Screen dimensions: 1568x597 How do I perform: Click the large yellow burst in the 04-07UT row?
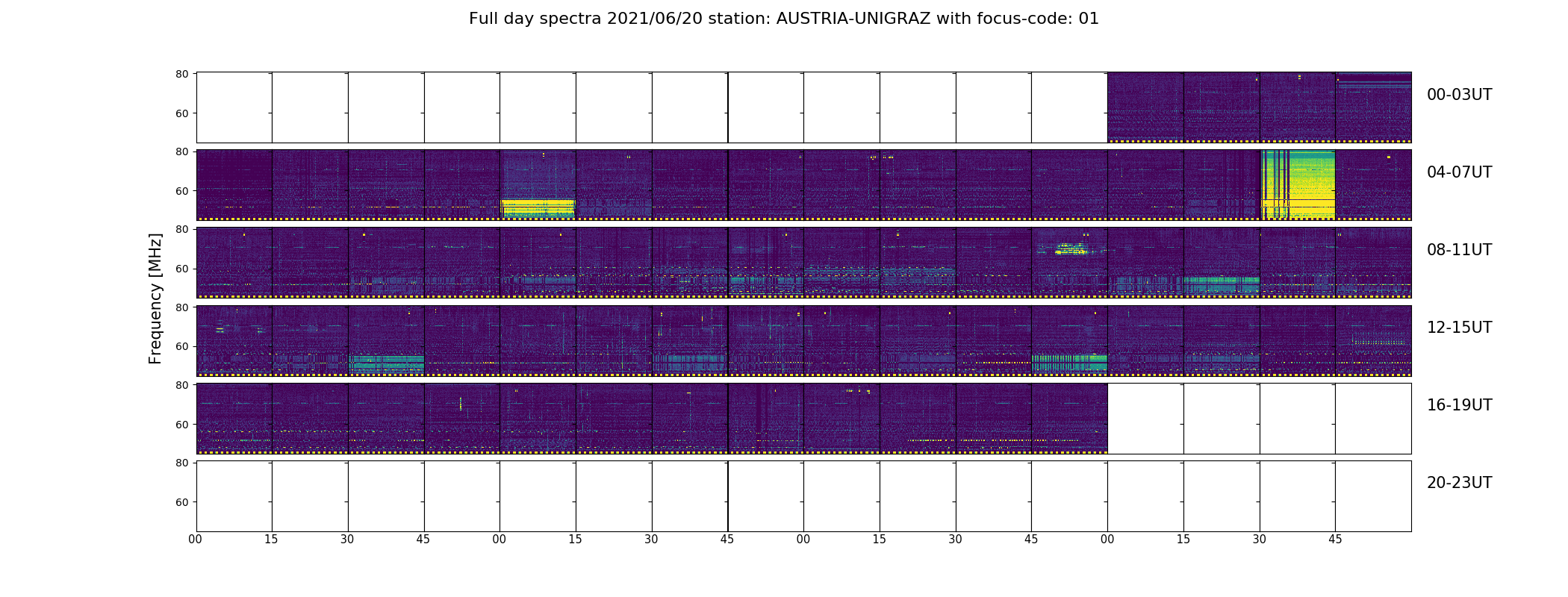click(1298, 184)
